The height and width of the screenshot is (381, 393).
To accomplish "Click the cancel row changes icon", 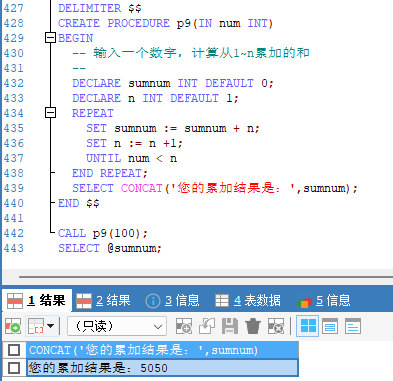I will (x=276, y=326).
